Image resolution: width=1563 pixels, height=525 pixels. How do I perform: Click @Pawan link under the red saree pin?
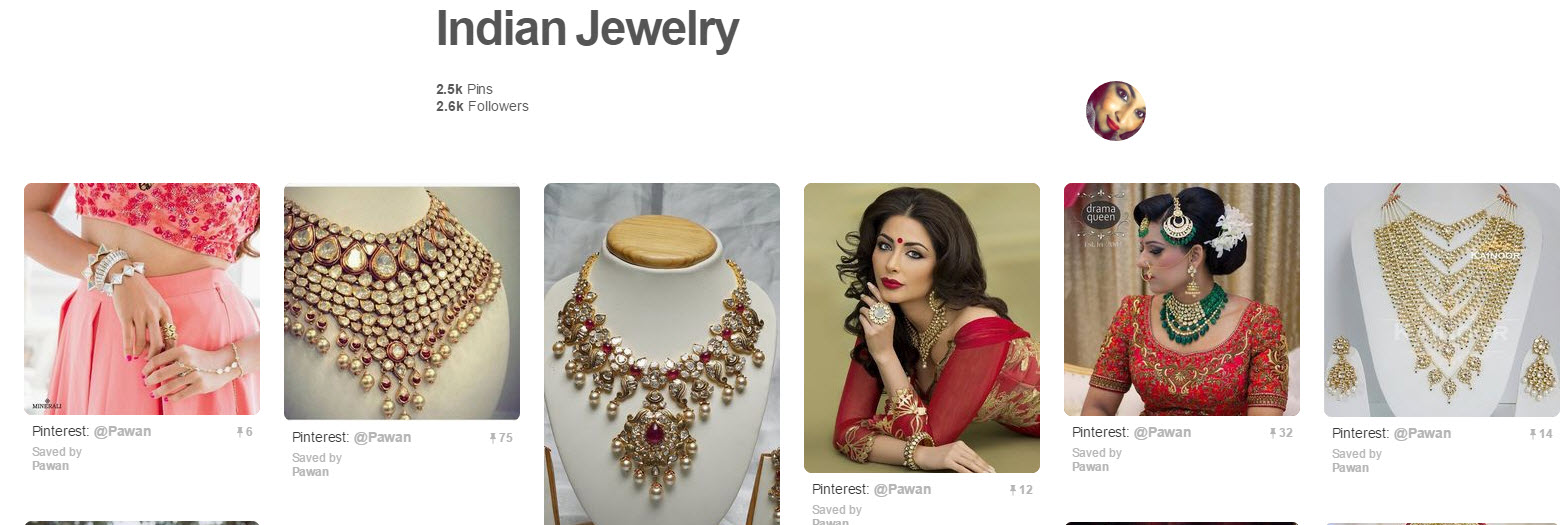[x=902, y=490]
